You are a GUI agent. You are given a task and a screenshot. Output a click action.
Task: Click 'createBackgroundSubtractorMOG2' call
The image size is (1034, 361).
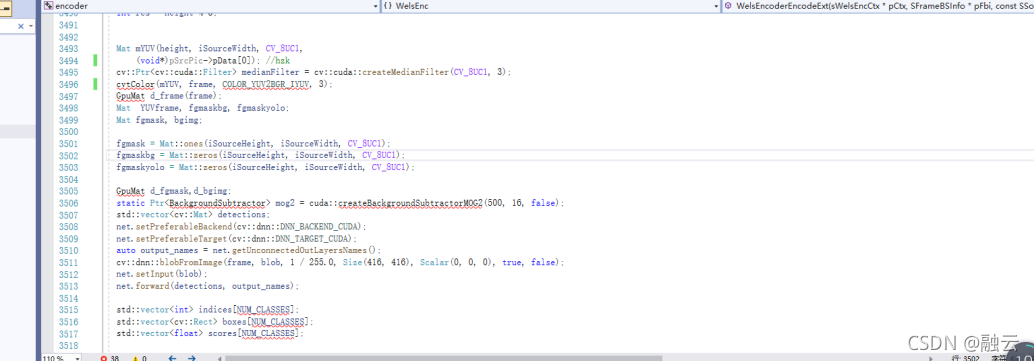tap(410, 203)
